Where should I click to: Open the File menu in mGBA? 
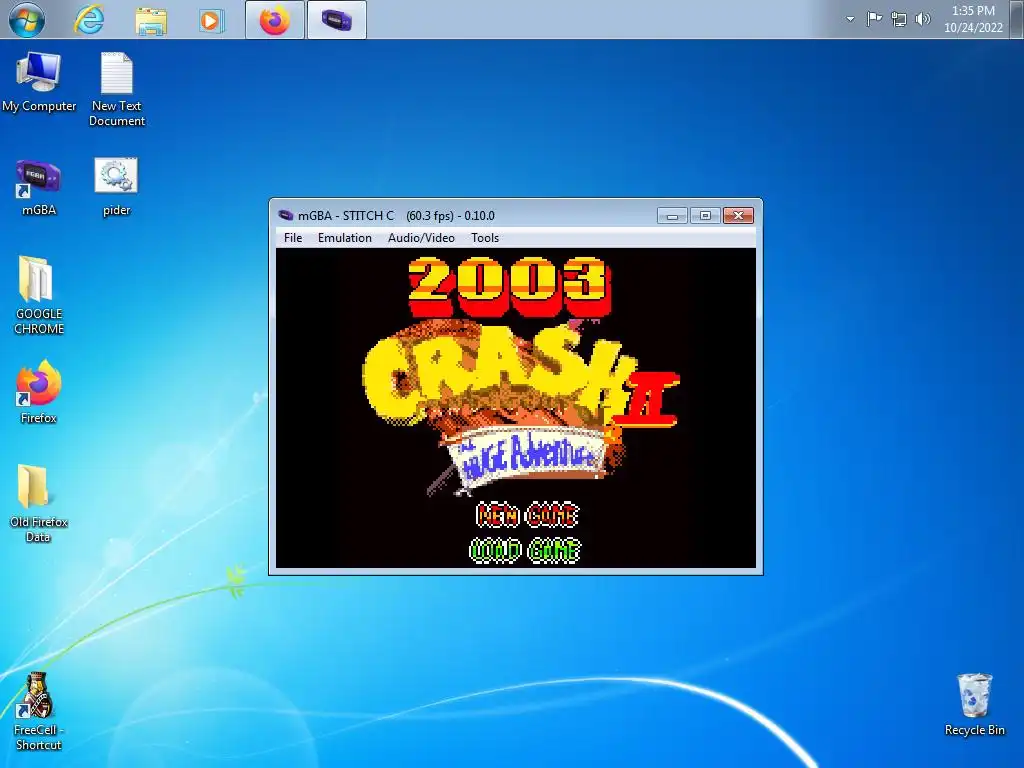pyautogui.click(x=293, y=238)
